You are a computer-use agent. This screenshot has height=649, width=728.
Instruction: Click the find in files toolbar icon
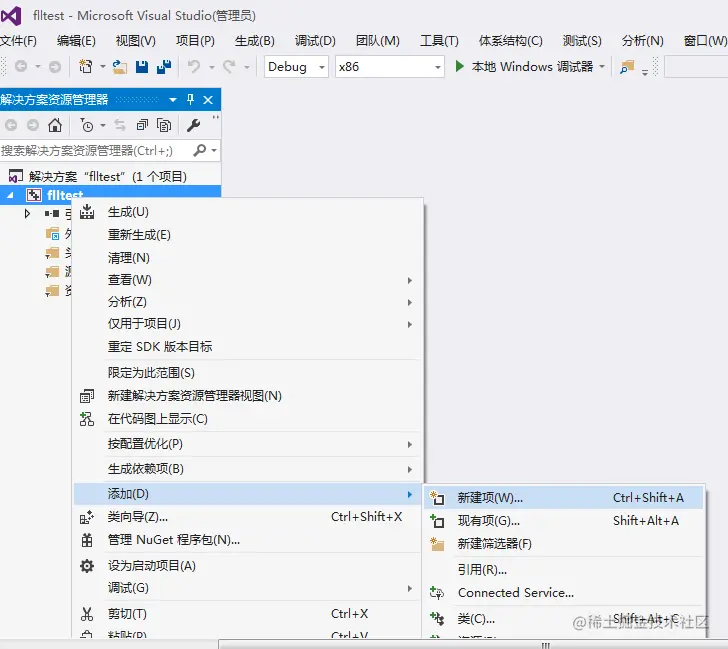coord(627,67)
